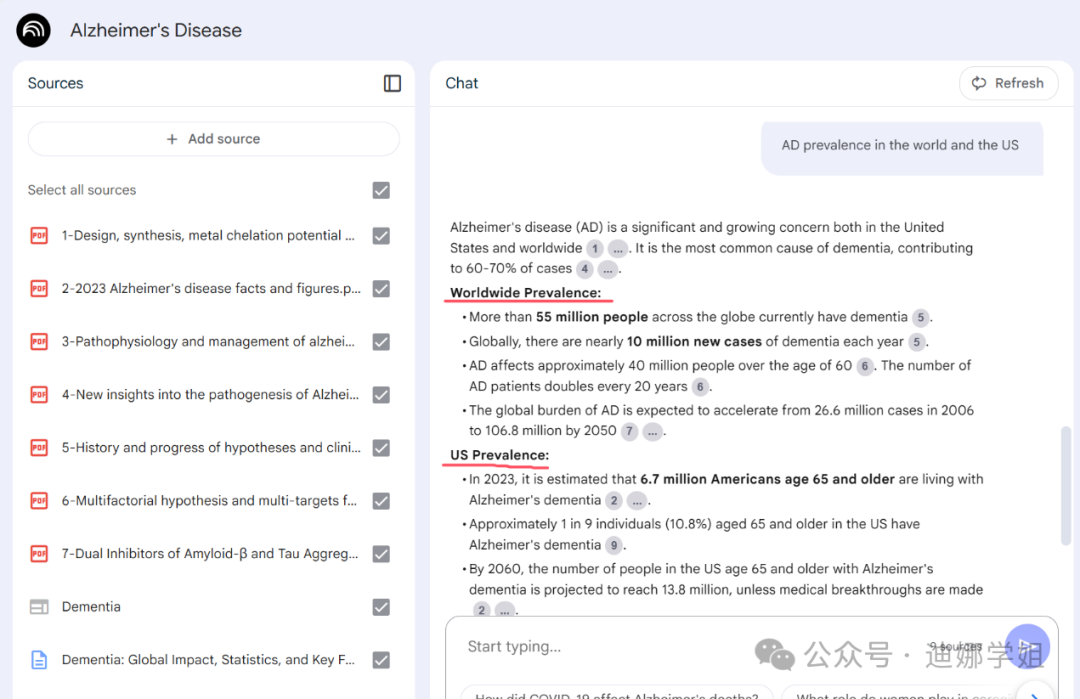Open citation 6 after 'doubles every 20 years'
1080x699 pixels.
[700, 387]
